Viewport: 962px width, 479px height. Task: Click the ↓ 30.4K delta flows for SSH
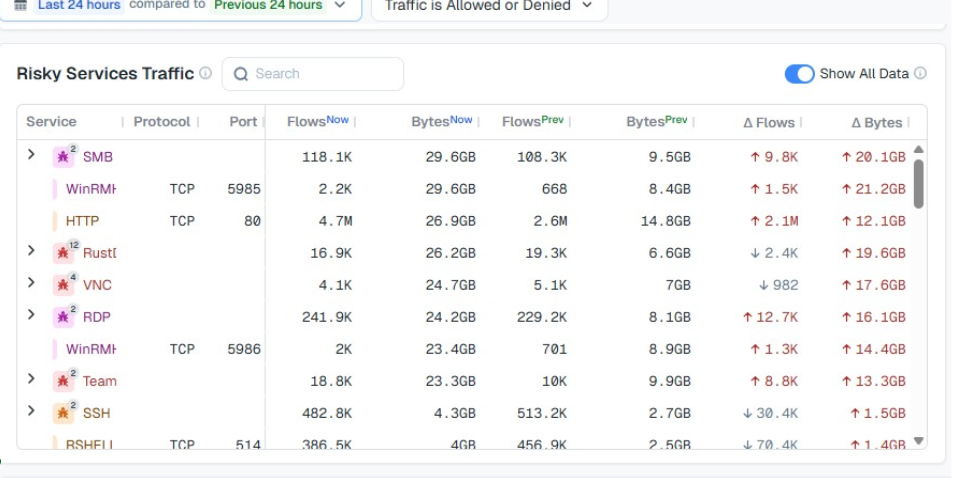click(771, 413)
